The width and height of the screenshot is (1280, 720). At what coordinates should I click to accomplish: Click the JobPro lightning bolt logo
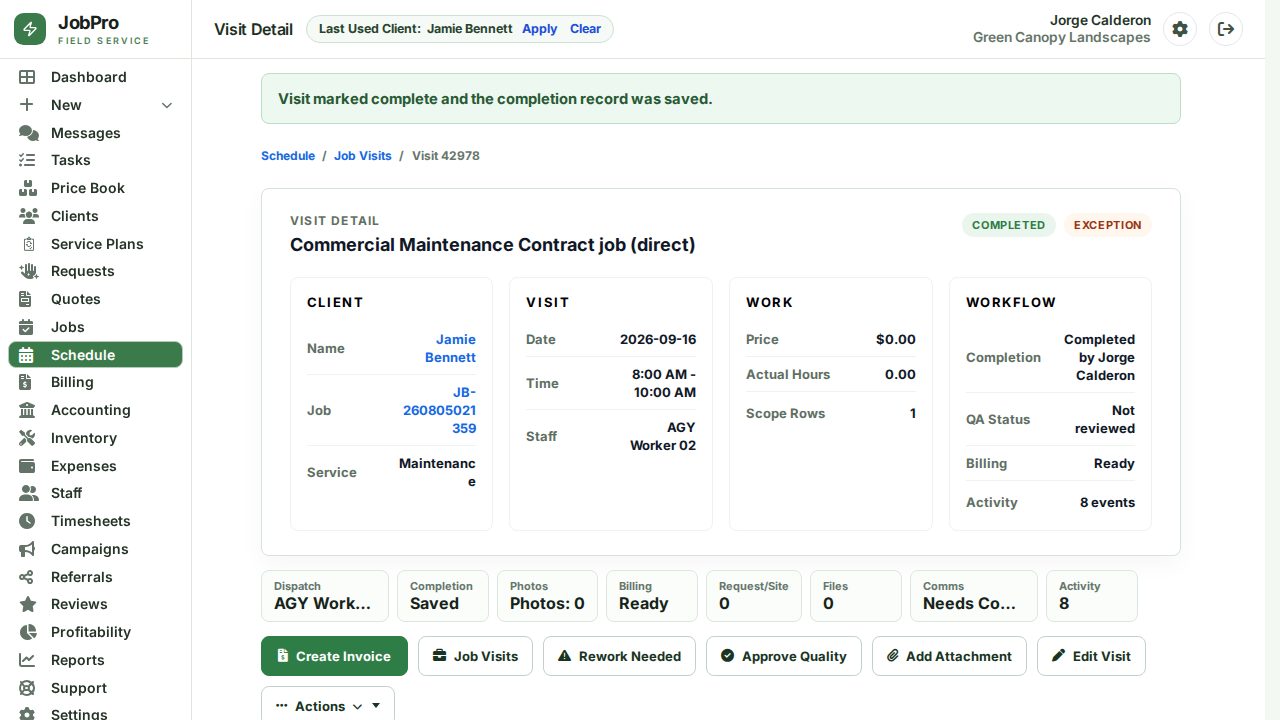[30, 30]
